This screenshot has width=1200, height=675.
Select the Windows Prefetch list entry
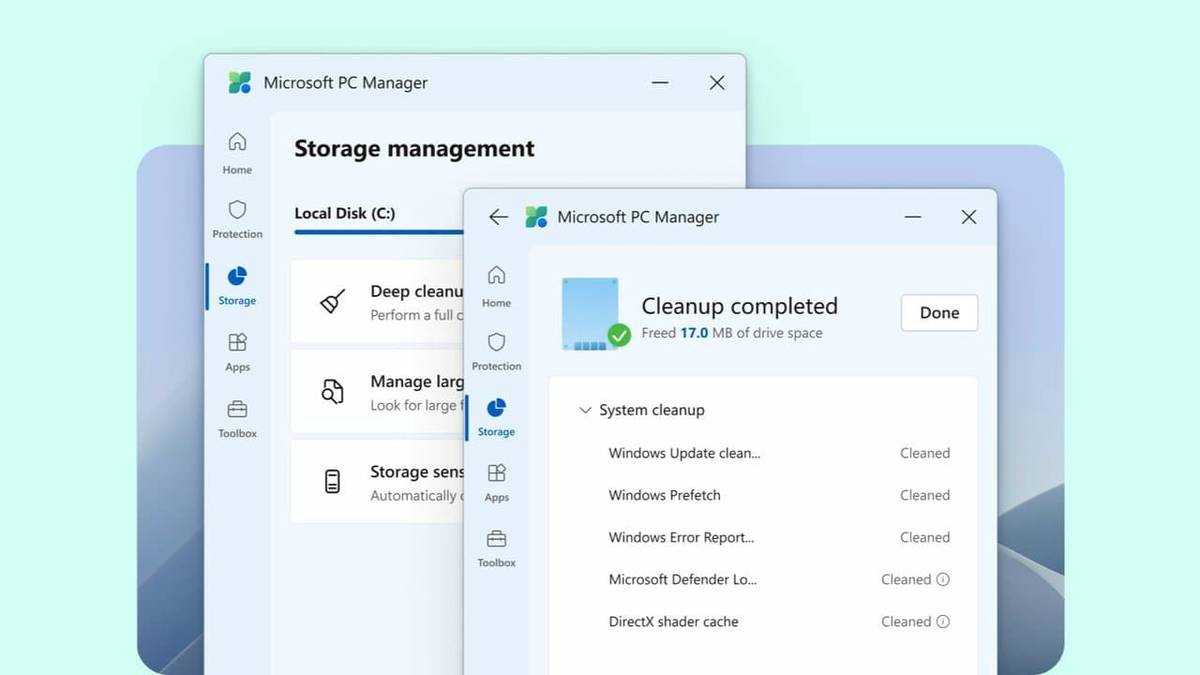click(664, 495)
